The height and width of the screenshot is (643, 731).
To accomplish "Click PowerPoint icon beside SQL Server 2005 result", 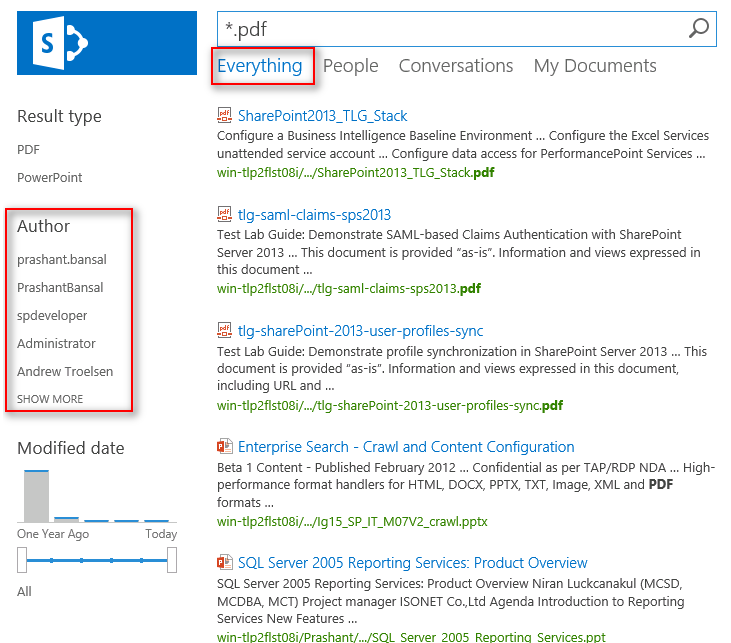I will tap(224, 562).
